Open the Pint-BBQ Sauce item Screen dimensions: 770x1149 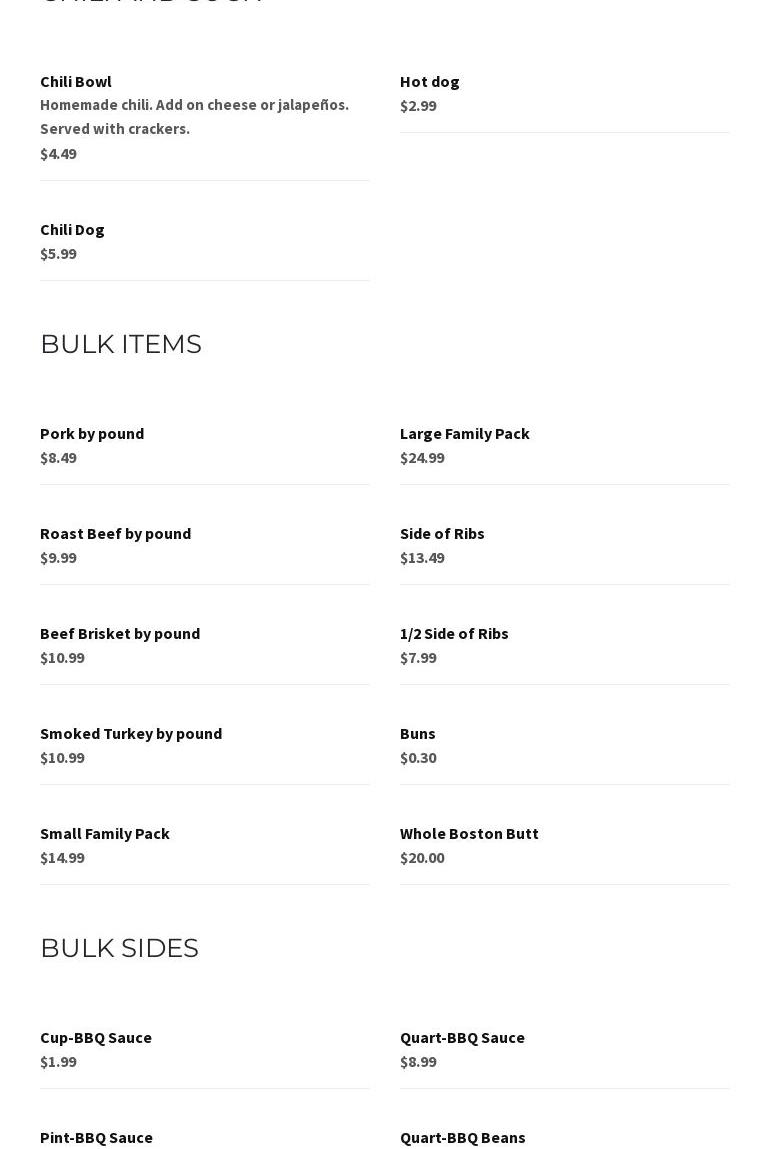[96, 1137]
